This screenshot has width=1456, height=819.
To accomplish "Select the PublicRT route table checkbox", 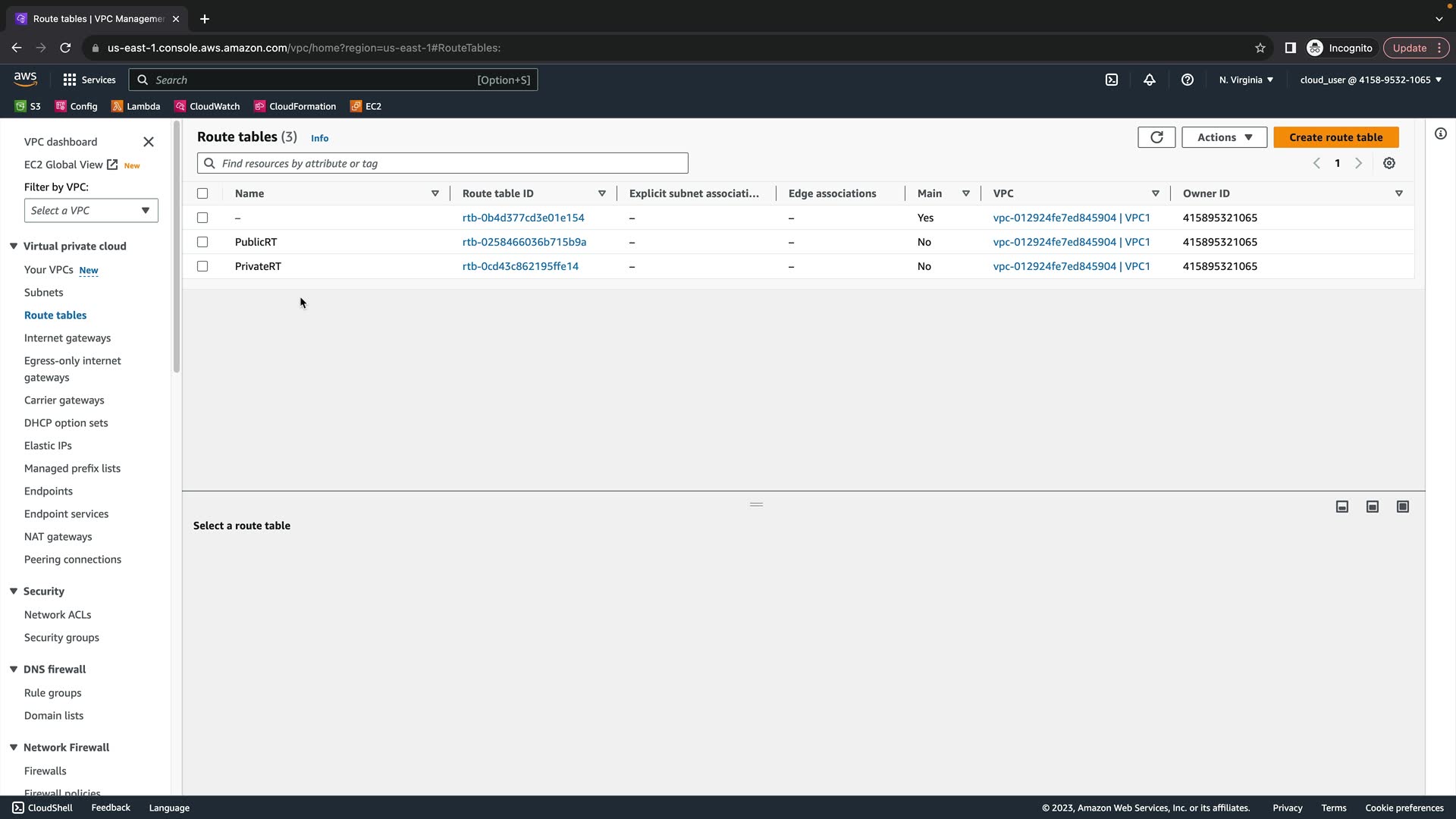I will [202, 242].
